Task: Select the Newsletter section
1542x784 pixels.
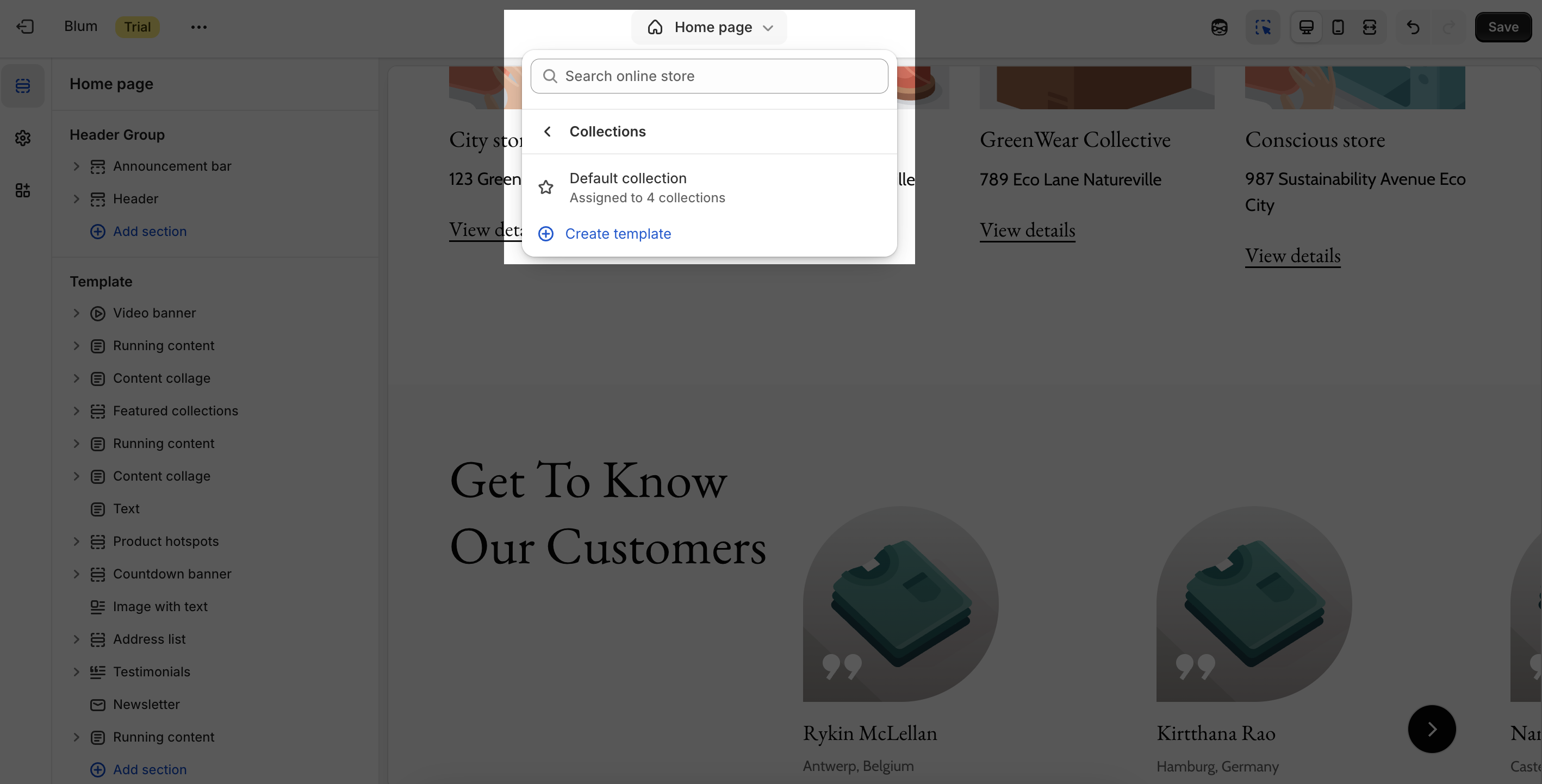Action: 146,705
